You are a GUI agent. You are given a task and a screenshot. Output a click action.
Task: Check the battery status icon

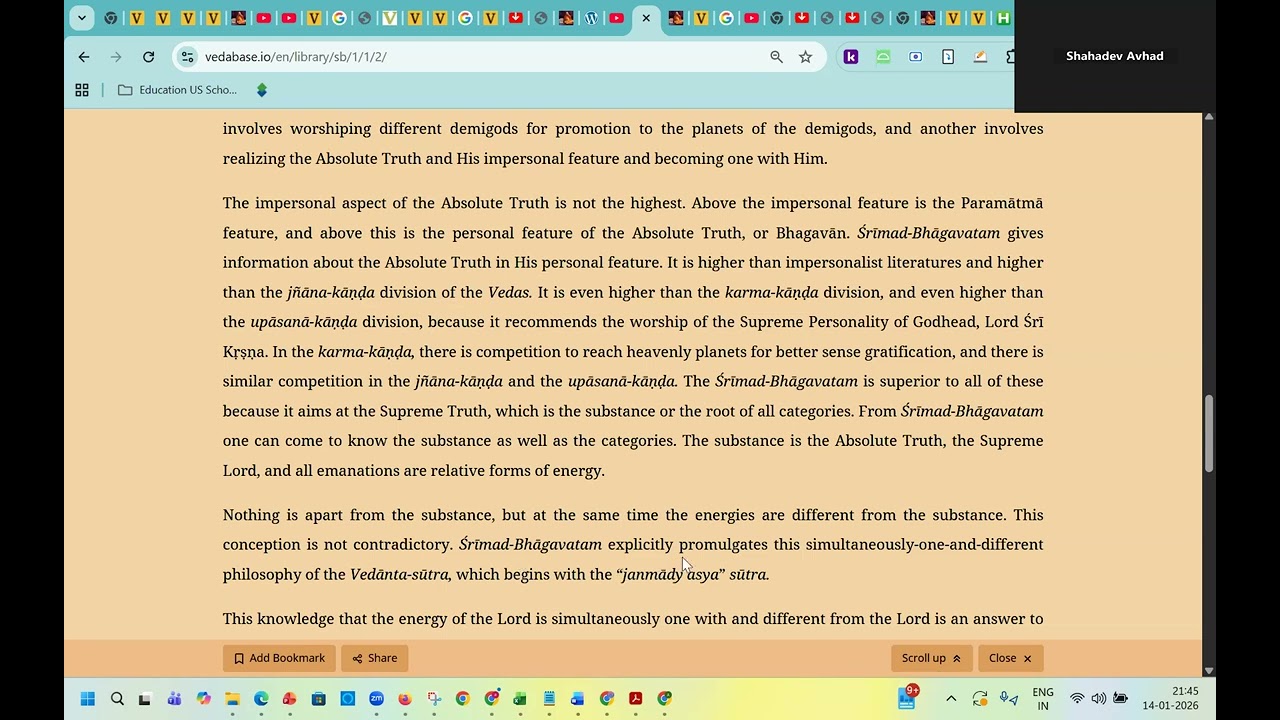coord(1121,699)
